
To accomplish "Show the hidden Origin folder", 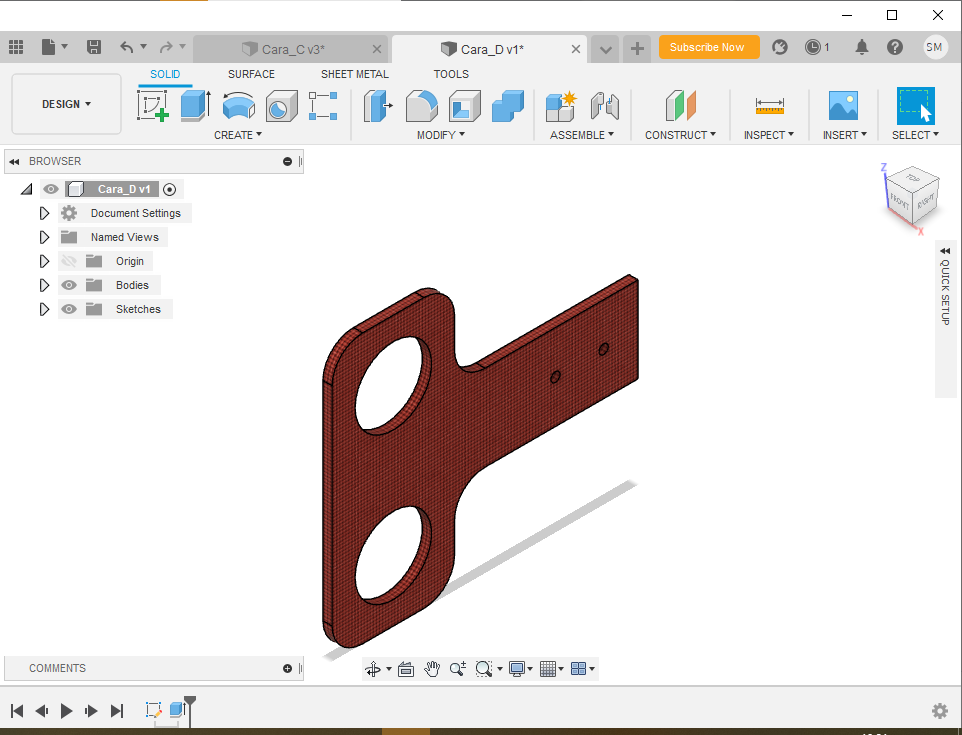I will pyautogui.click(x=69, y=261).
